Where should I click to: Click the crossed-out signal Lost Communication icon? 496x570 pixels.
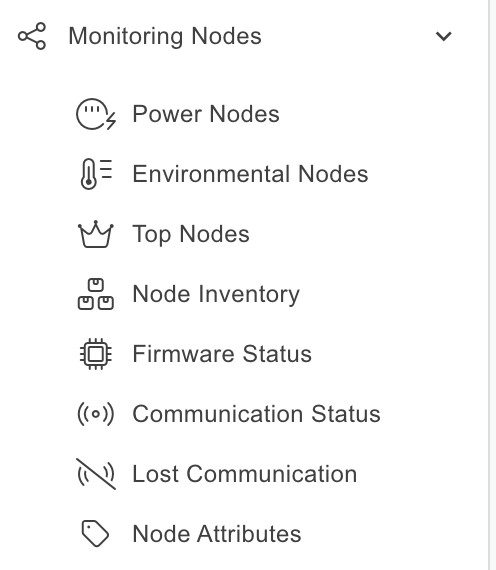pos(96,474)
